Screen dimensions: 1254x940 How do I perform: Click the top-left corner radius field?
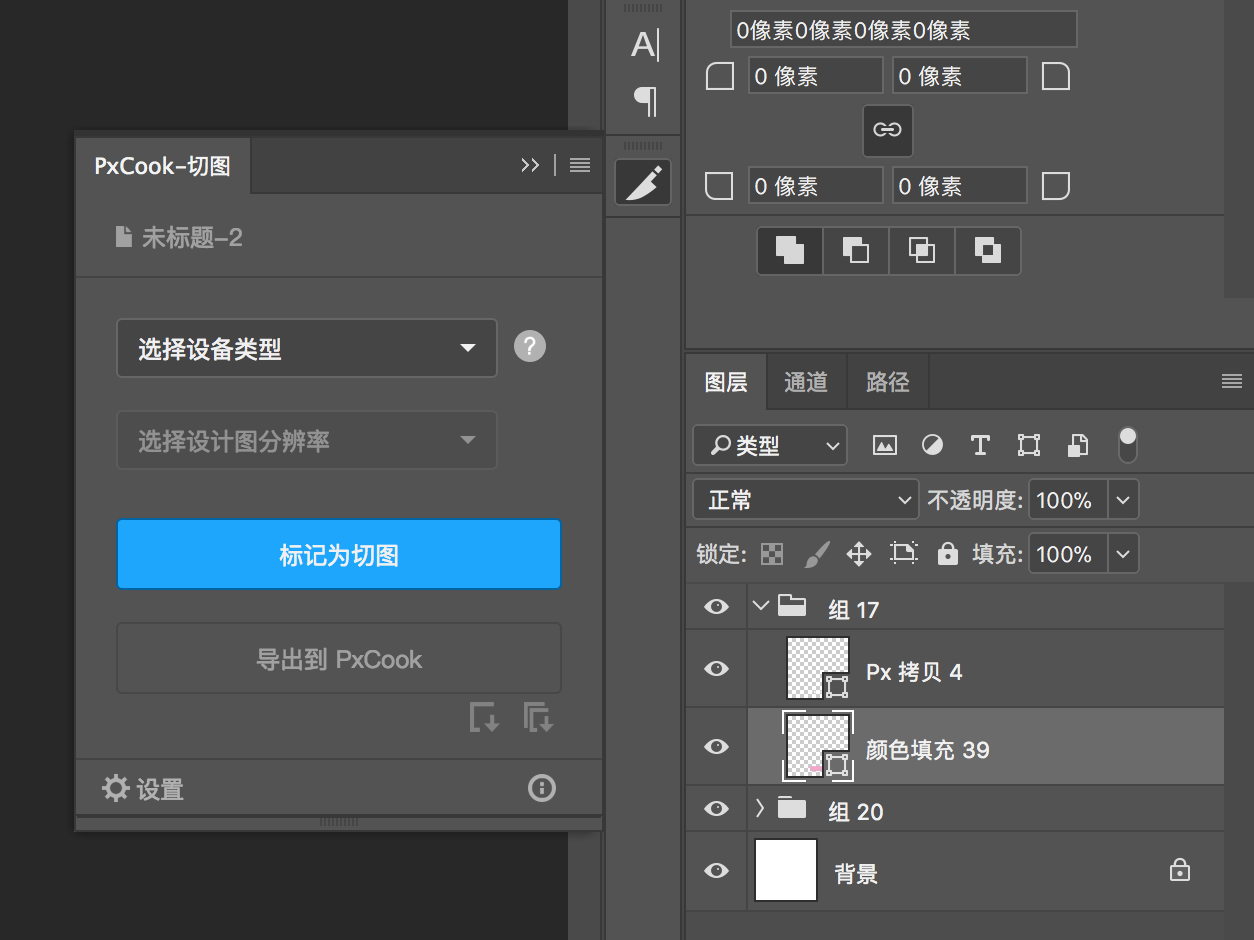pos(816,76)
